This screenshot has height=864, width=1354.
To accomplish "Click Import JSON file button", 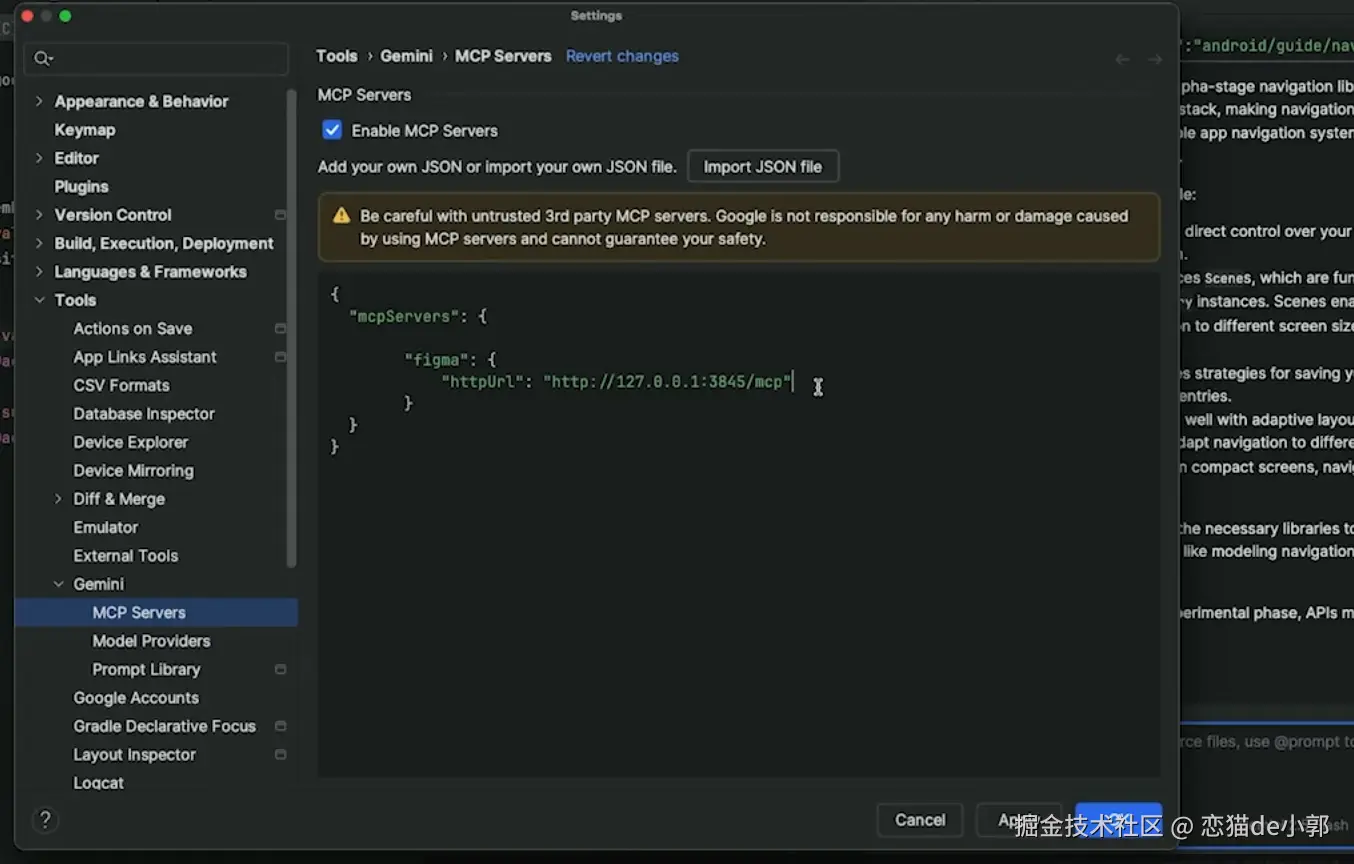I will coord(763,167).
